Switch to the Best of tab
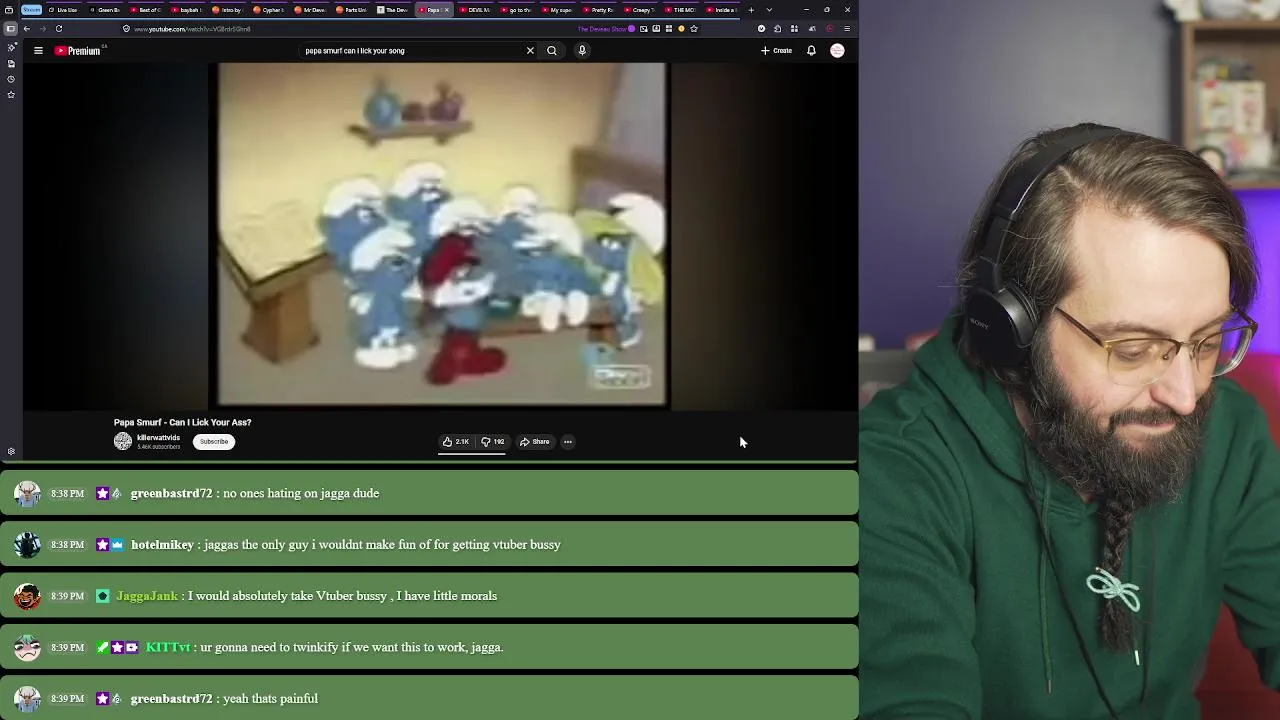The width and height of the screenshot is (1280, 720). pos(144,10)
